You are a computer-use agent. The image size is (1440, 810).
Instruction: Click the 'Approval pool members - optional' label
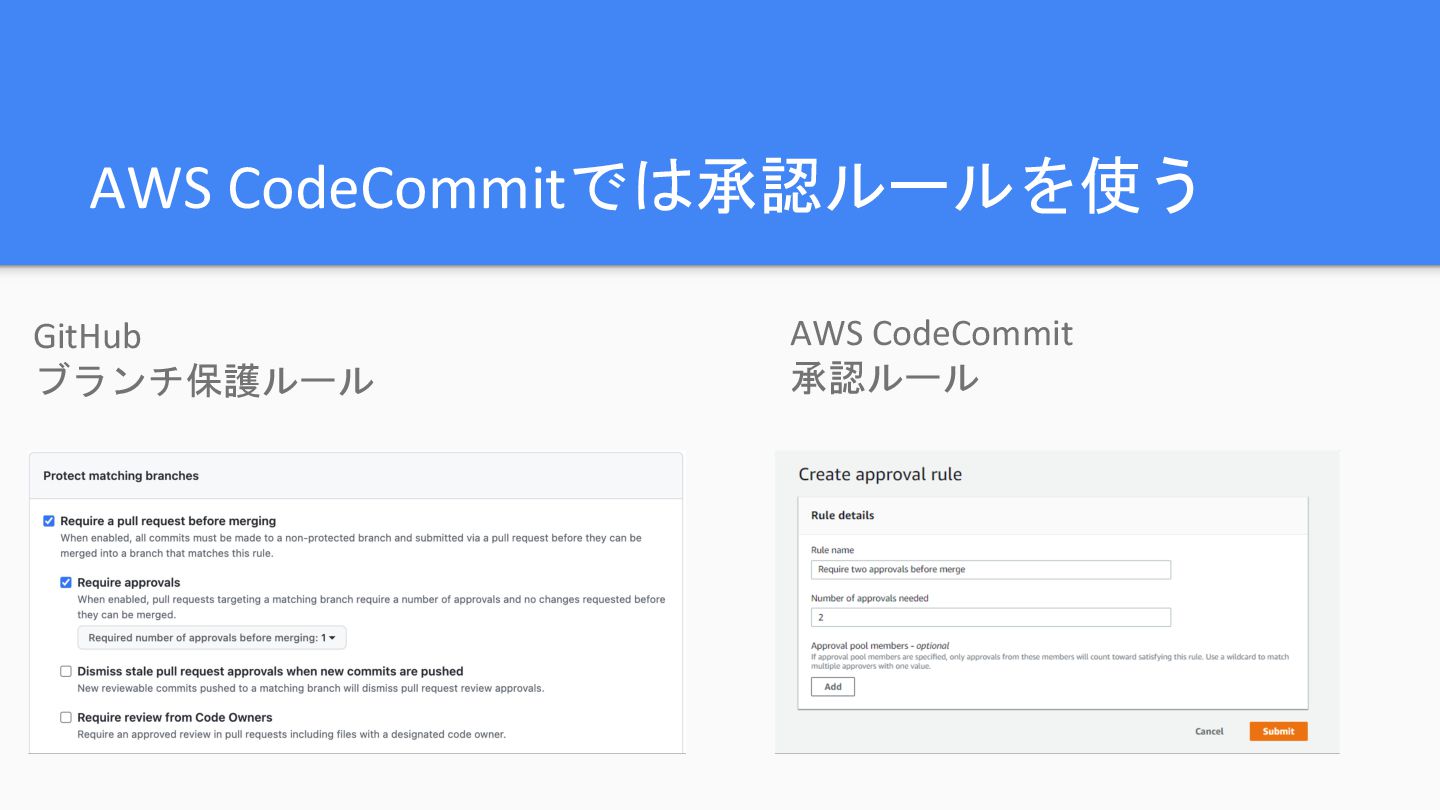coord(880,646)
